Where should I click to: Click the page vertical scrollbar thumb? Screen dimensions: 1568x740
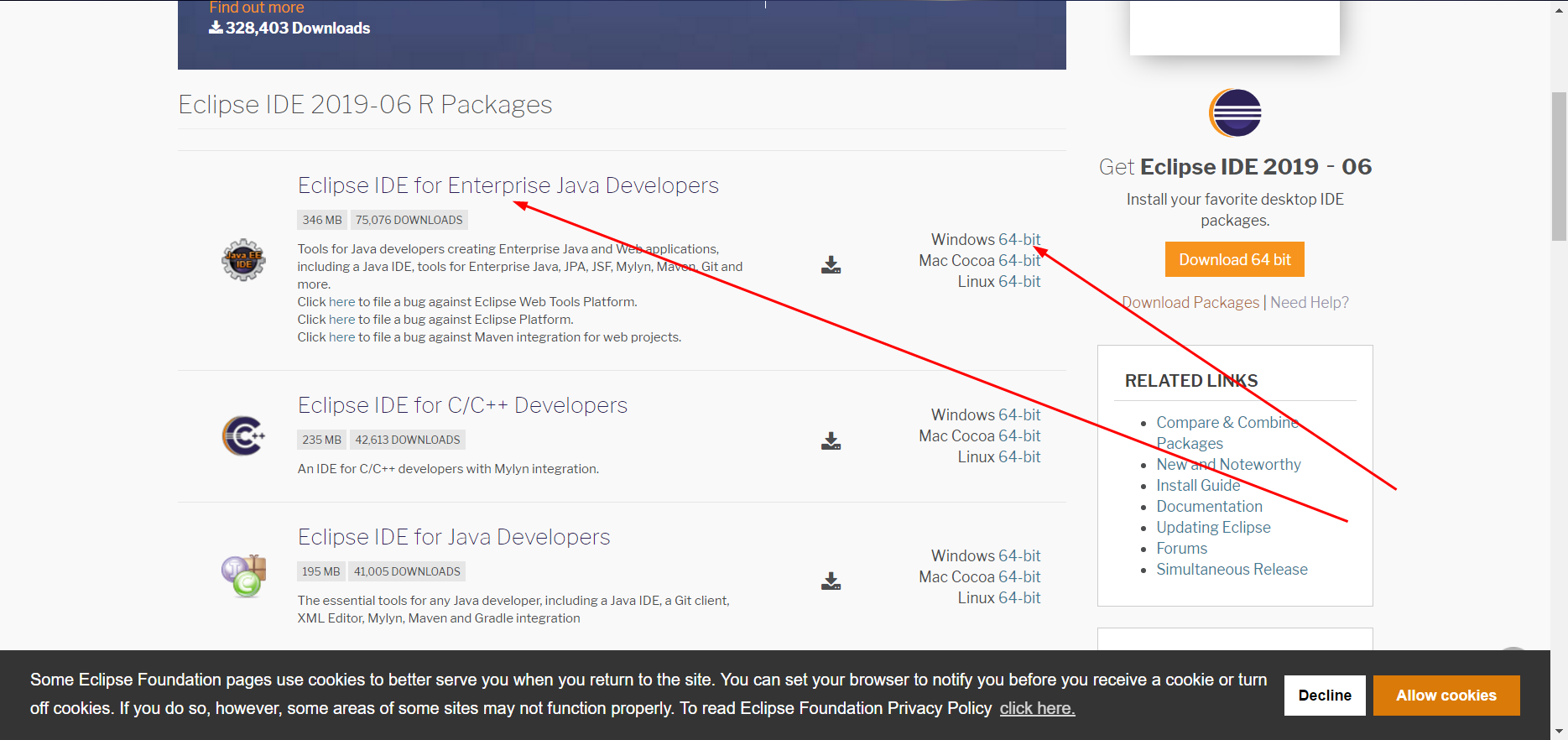[x=1559, y=166]
